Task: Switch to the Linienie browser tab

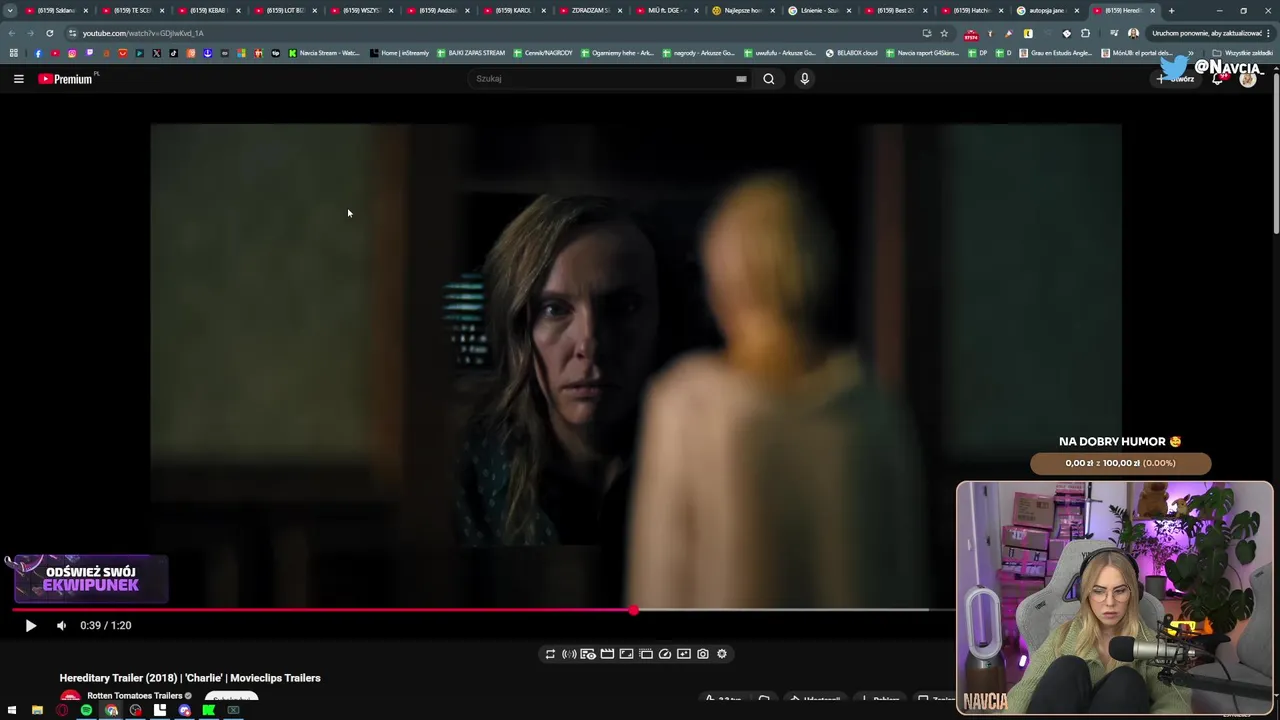Action: [x=818, y=11]
